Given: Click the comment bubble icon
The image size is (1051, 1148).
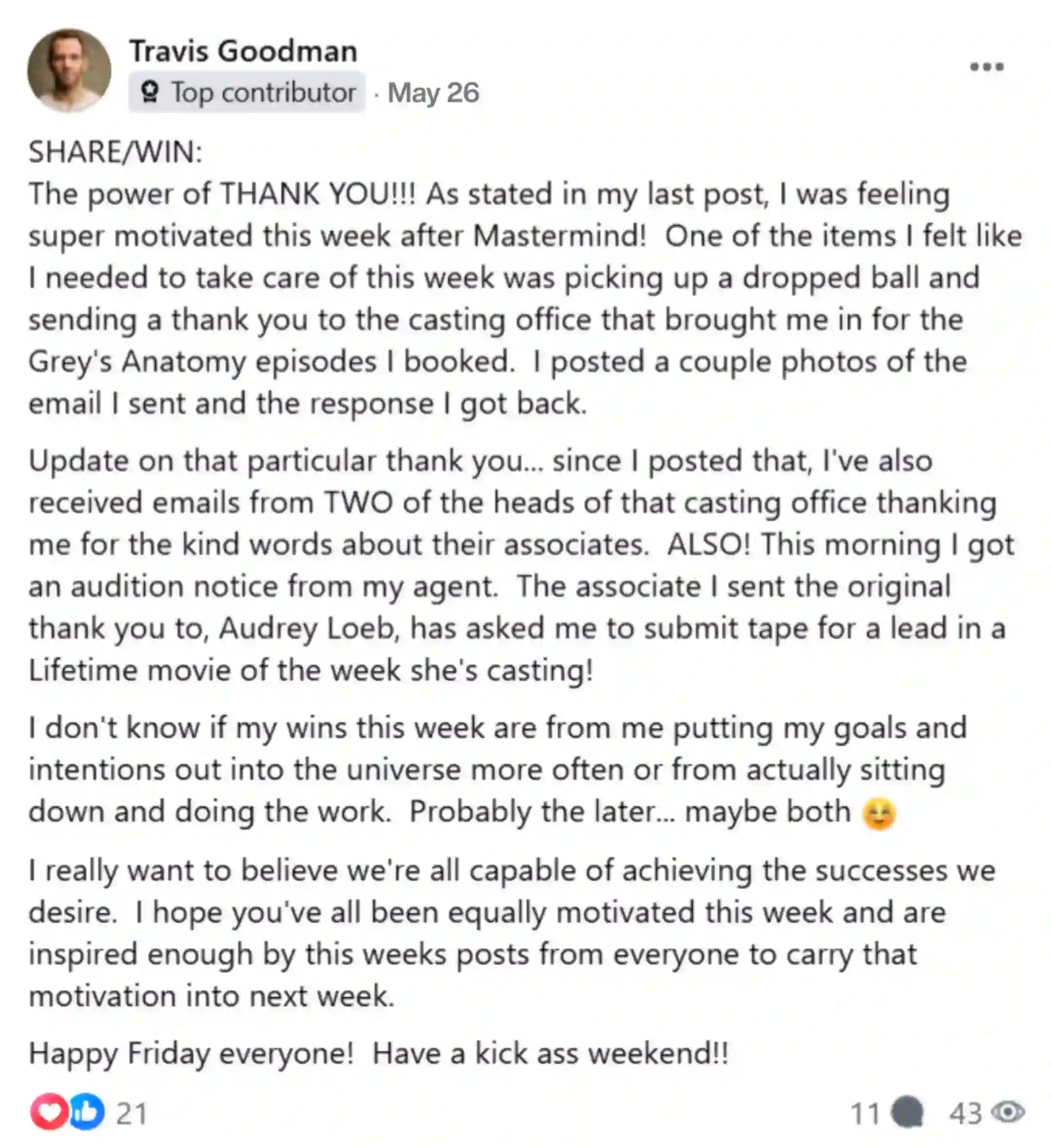Looking at the screenshot, I should (x=907, y=1112).
